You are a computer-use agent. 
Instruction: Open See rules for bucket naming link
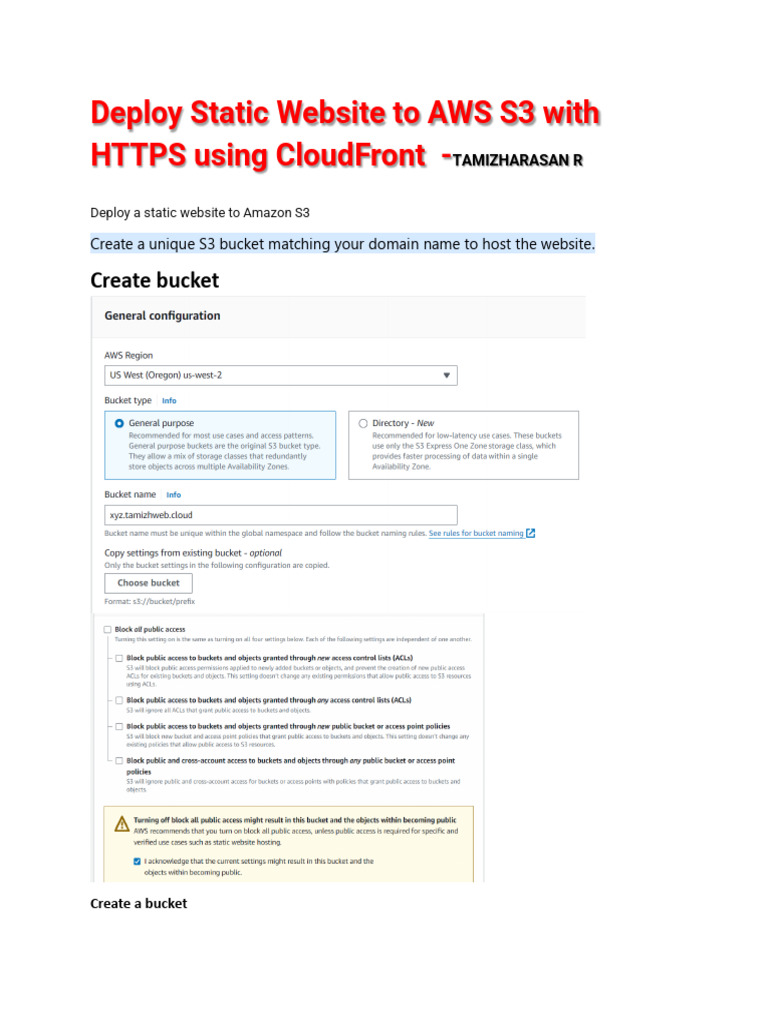click(476, 533)
